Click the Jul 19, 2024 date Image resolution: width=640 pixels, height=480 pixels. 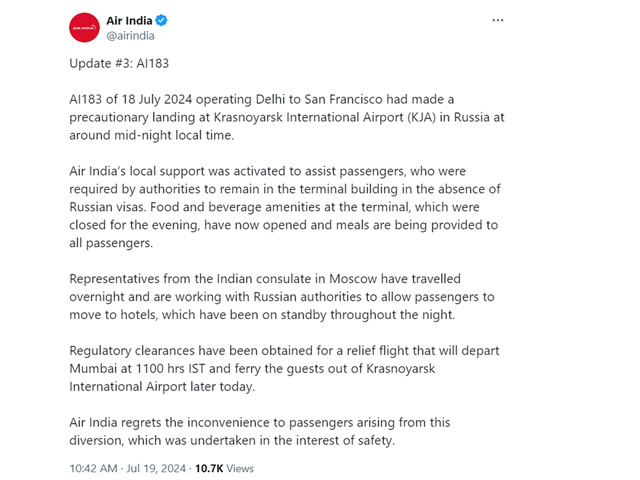click(x=156, y=468)
